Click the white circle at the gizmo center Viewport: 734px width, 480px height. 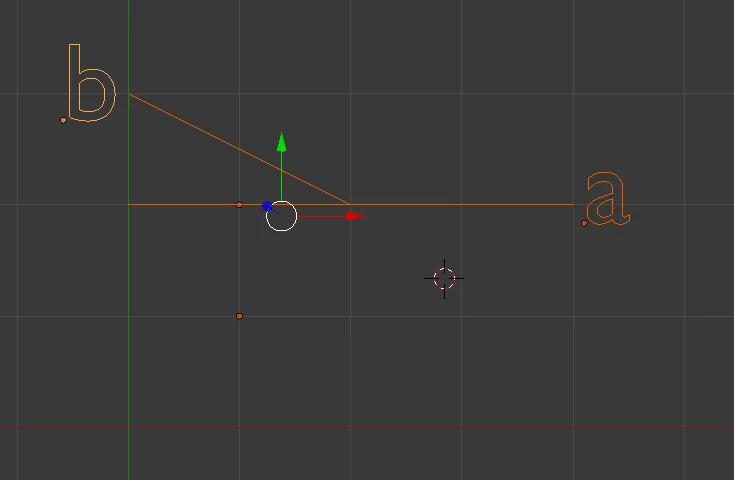click(281, 216)
